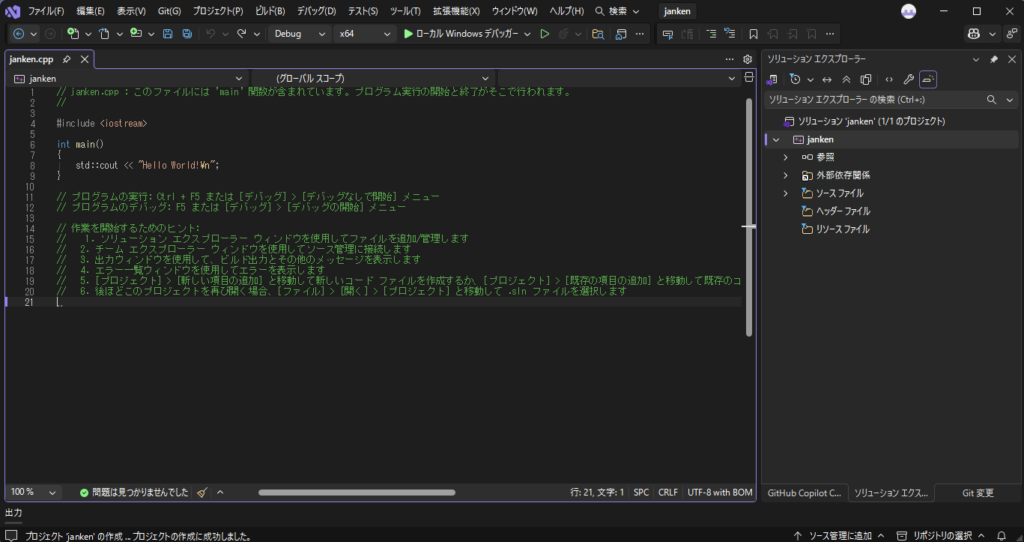Click the New Project icon in toolbar
The height and width of the screenshot is (542, 1024).
pyautogui.click(x=73, y=34)
